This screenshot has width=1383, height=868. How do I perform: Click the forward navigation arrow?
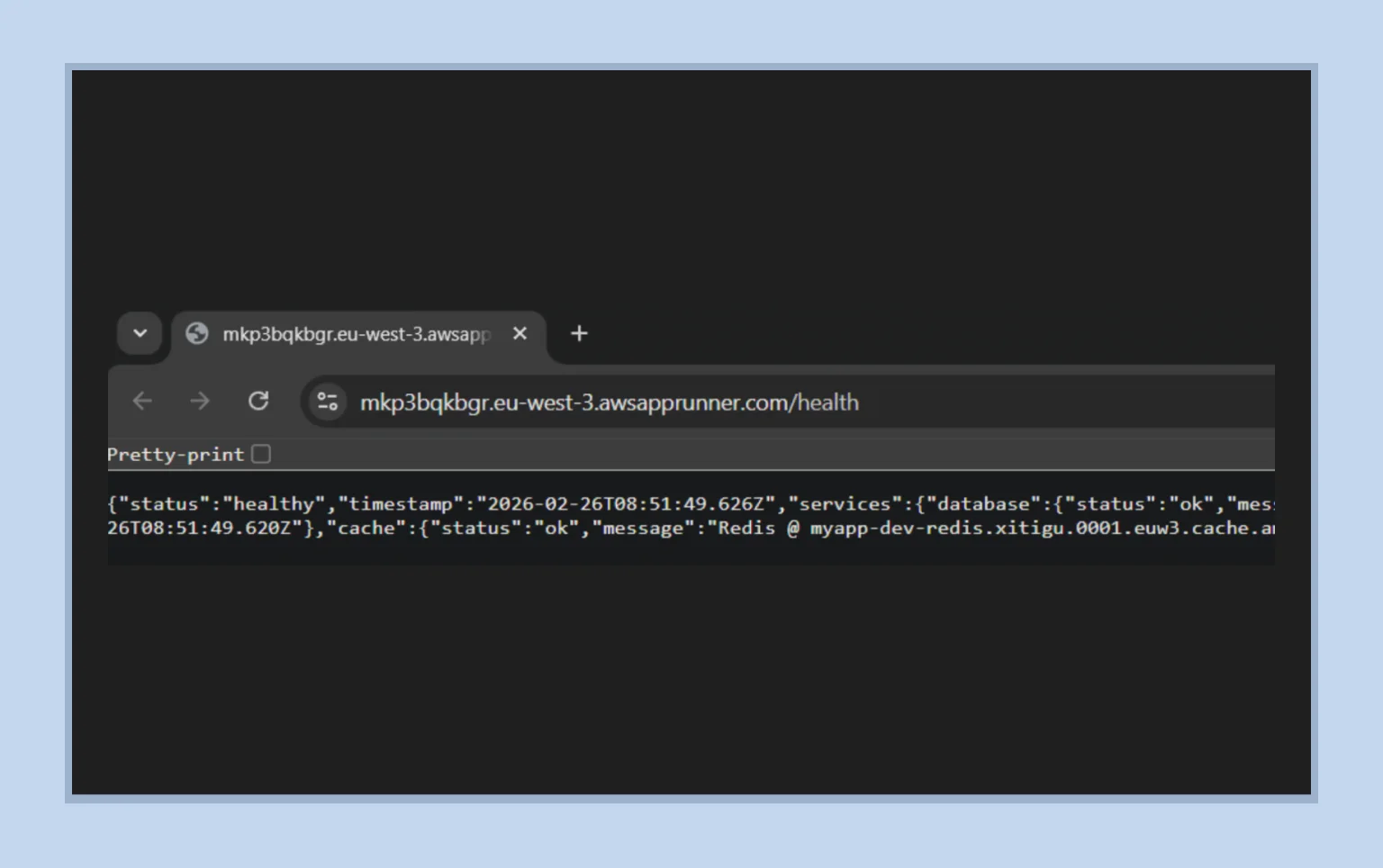click(x=199, y=402)
